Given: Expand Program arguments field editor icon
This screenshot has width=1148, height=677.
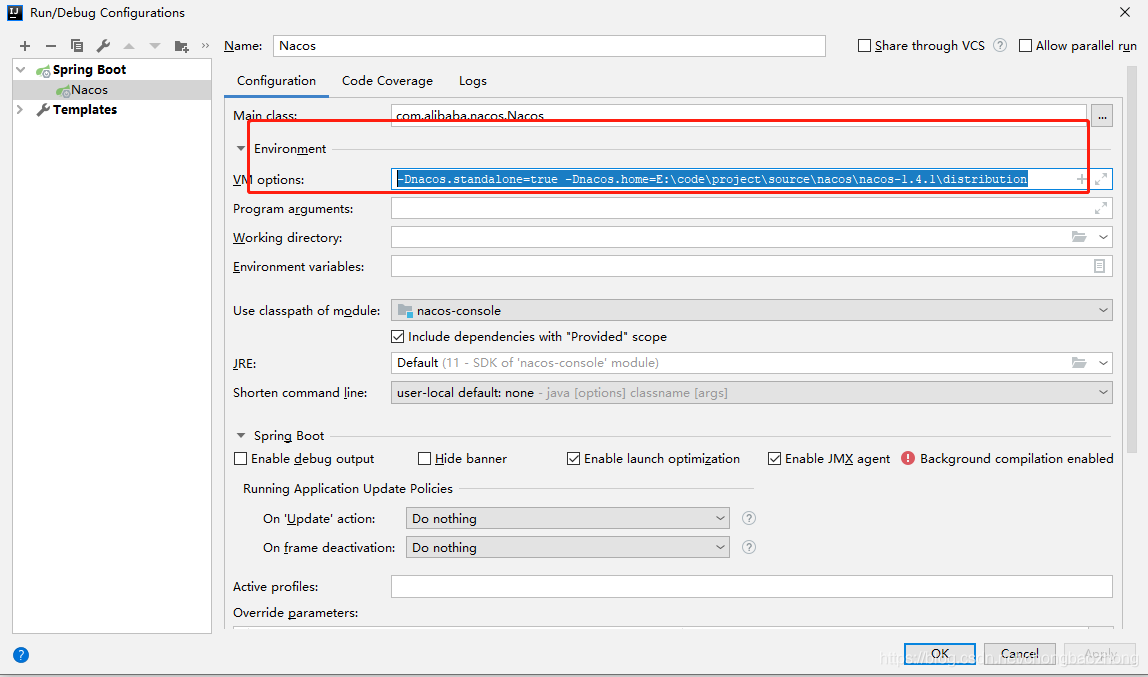Looking at the screenshot, I should coord(1100,209).
